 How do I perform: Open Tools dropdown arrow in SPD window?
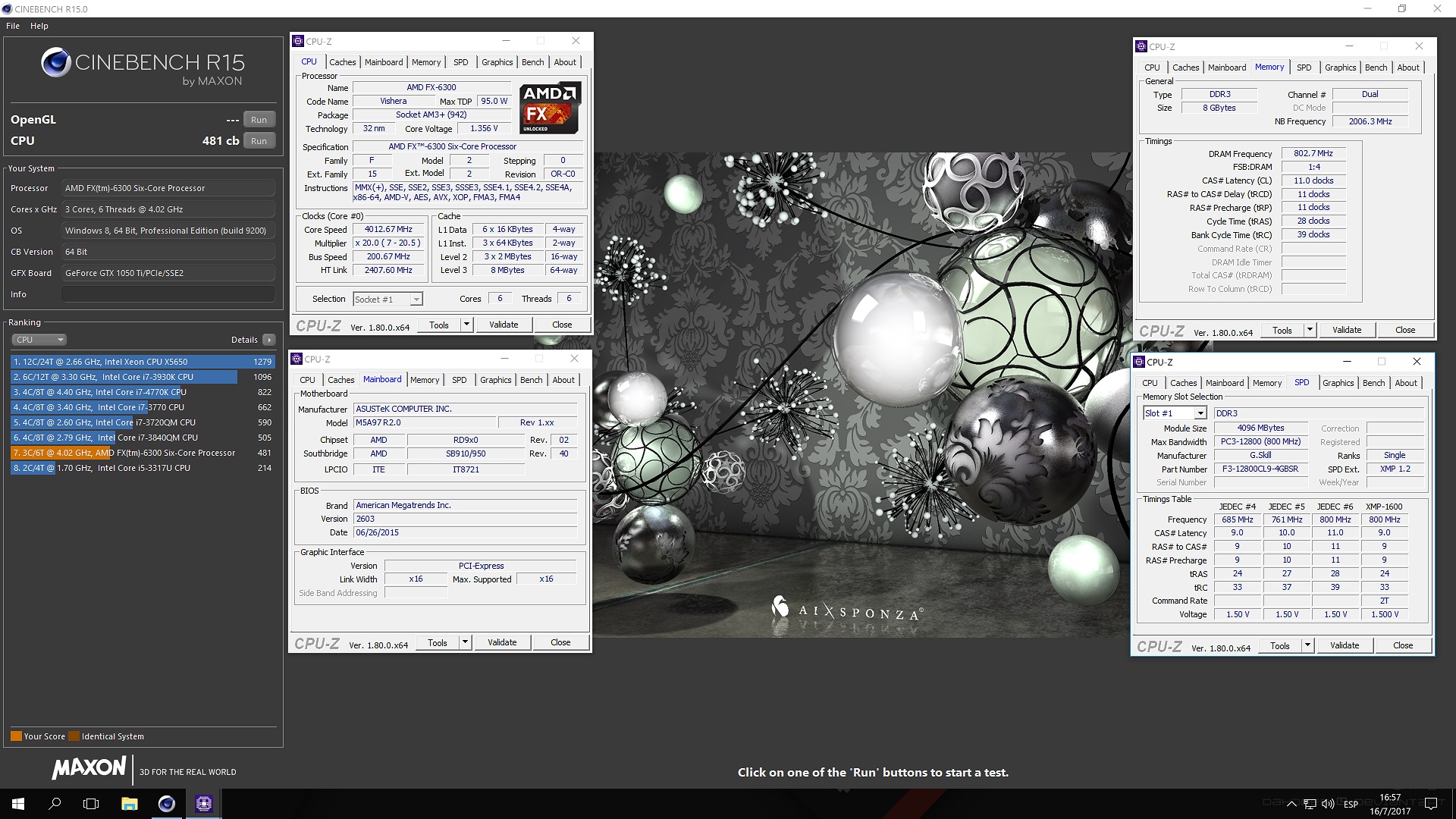1307,645
